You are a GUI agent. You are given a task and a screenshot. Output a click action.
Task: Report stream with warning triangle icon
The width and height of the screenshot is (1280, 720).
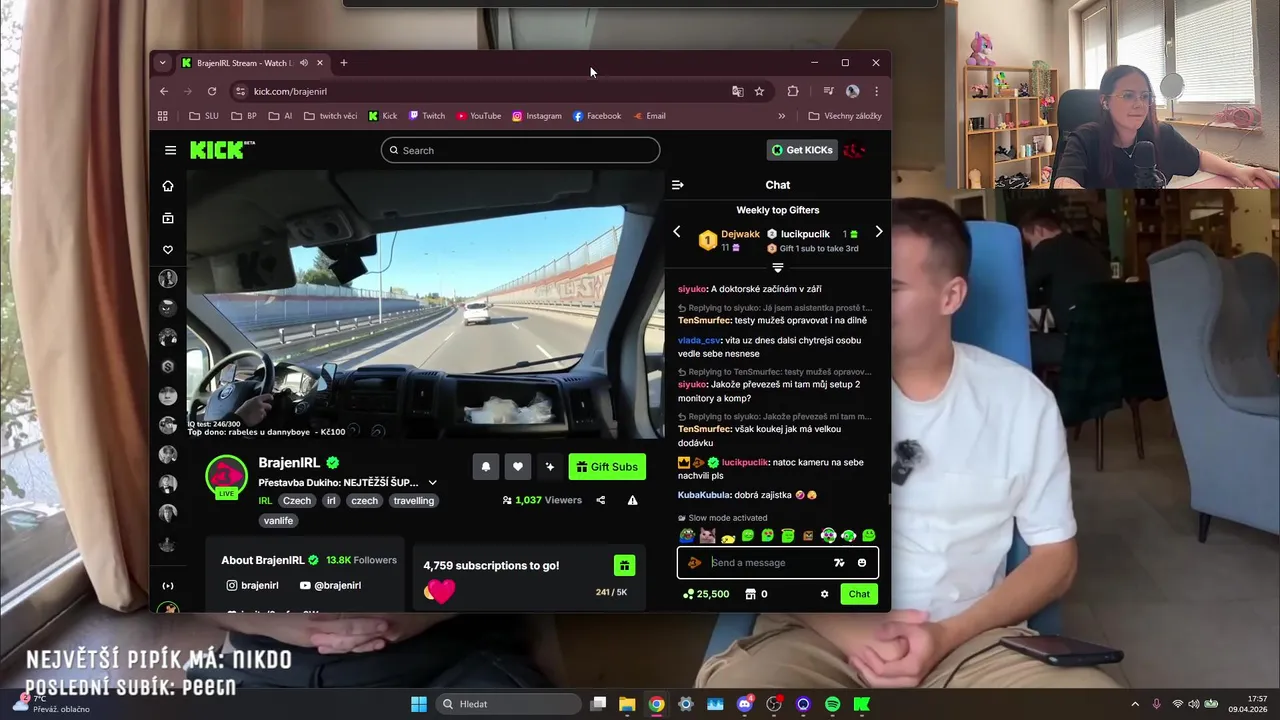pos(632,500)
